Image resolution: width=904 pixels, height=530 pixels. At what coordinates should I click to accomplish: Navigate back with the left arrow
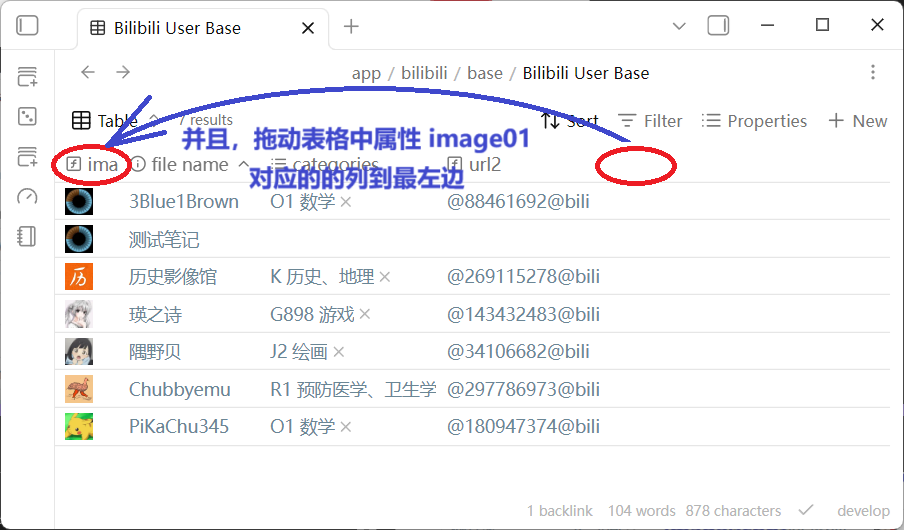point(88,72)
